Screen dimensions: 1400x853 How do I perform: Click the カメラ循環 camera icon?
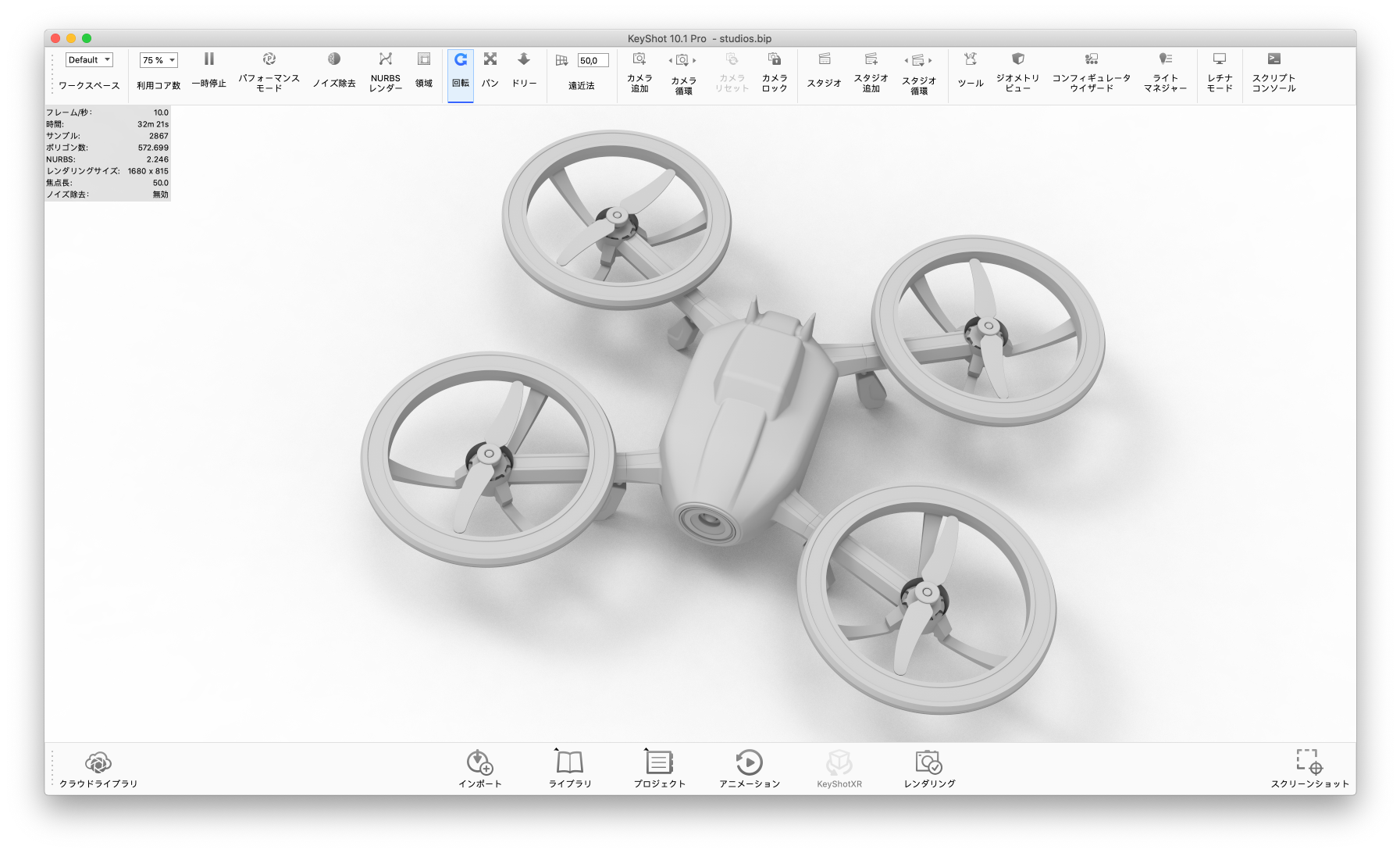coord(682,59)
